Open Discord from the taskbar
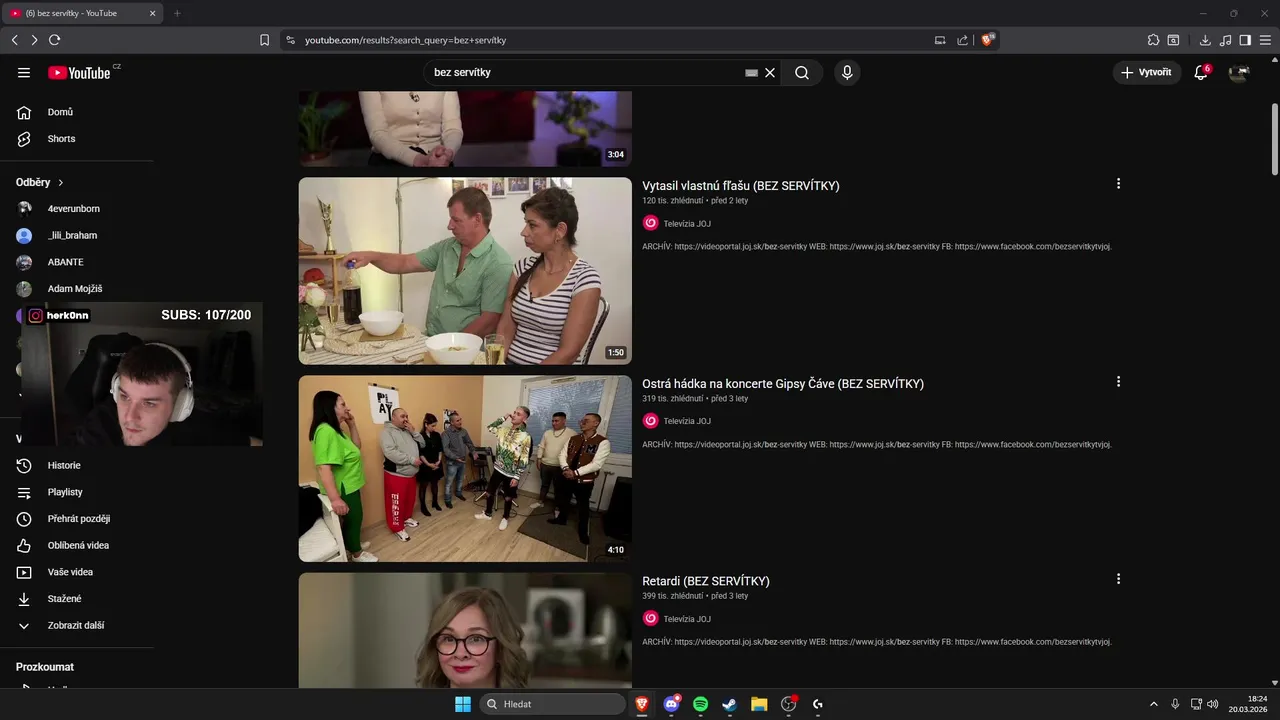Image resolution: width=1280 pixels, height=720 pixels. point(672,704)
